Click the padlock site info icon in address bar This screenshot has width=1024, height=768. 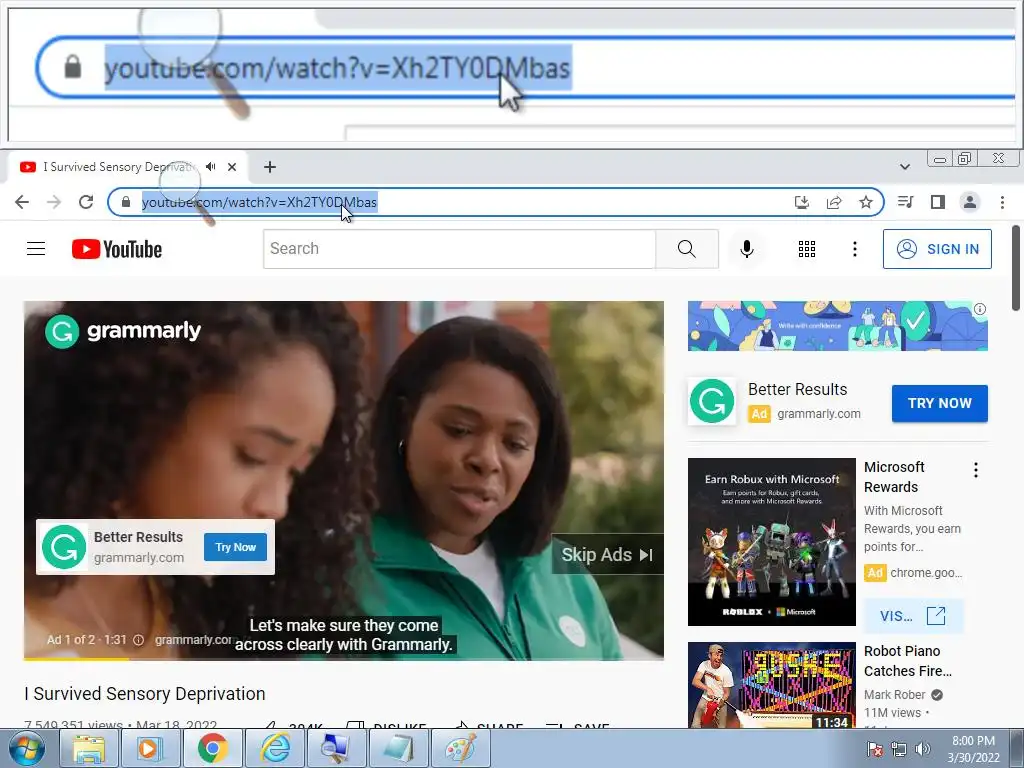pos(125,202)
